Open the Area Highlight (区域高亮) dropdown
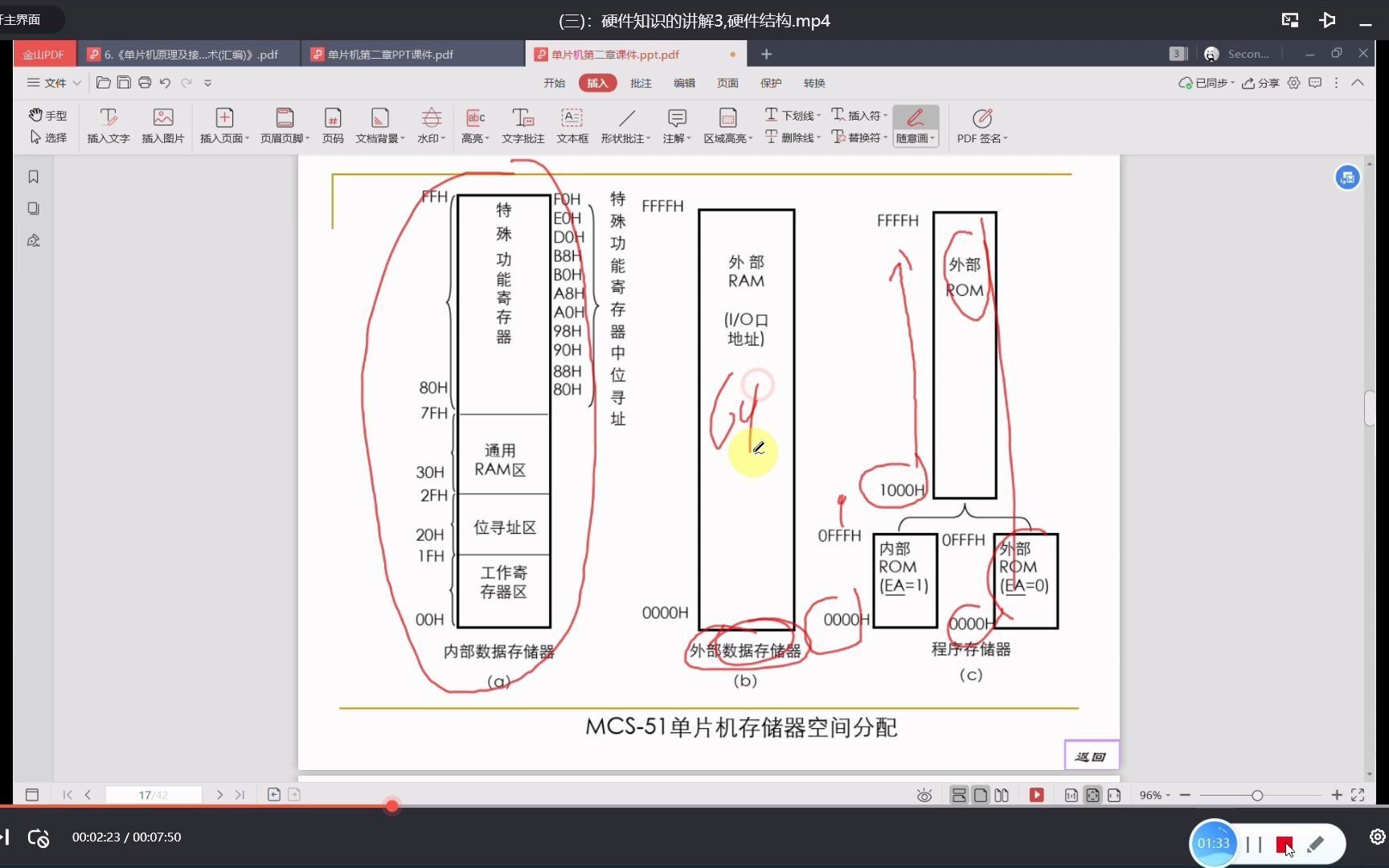1389x868 pixels. coord(728,125)
